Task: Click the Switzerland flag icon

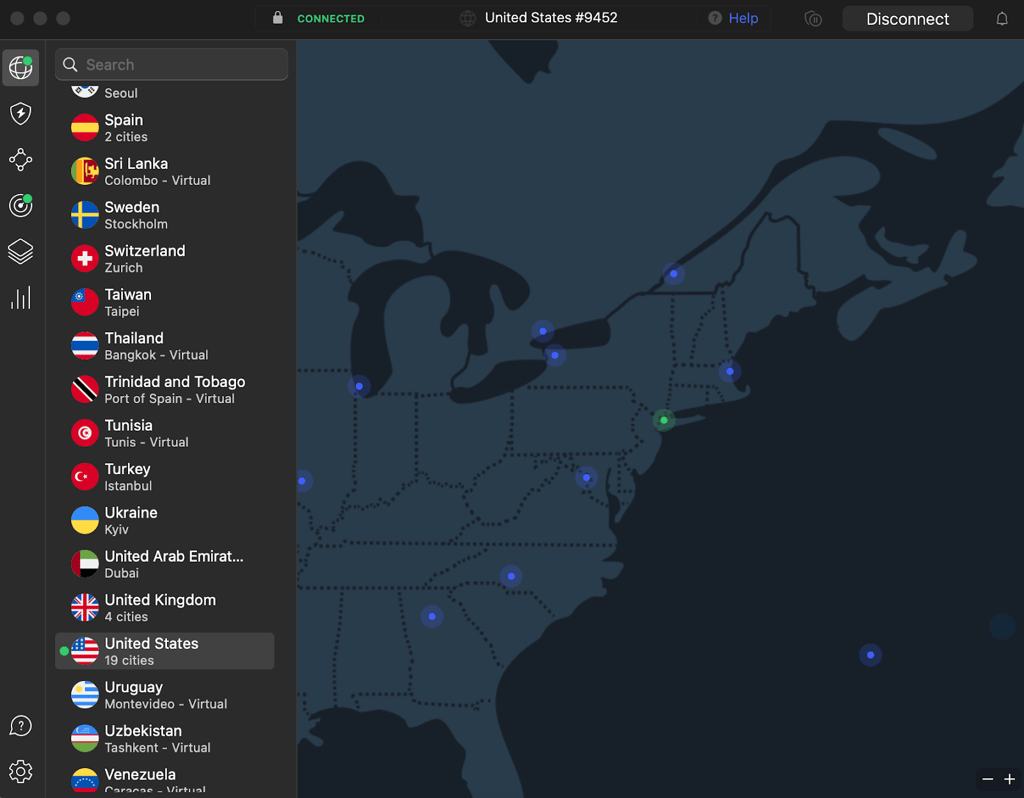Action: pyautogui.click(x=85, y=259)
